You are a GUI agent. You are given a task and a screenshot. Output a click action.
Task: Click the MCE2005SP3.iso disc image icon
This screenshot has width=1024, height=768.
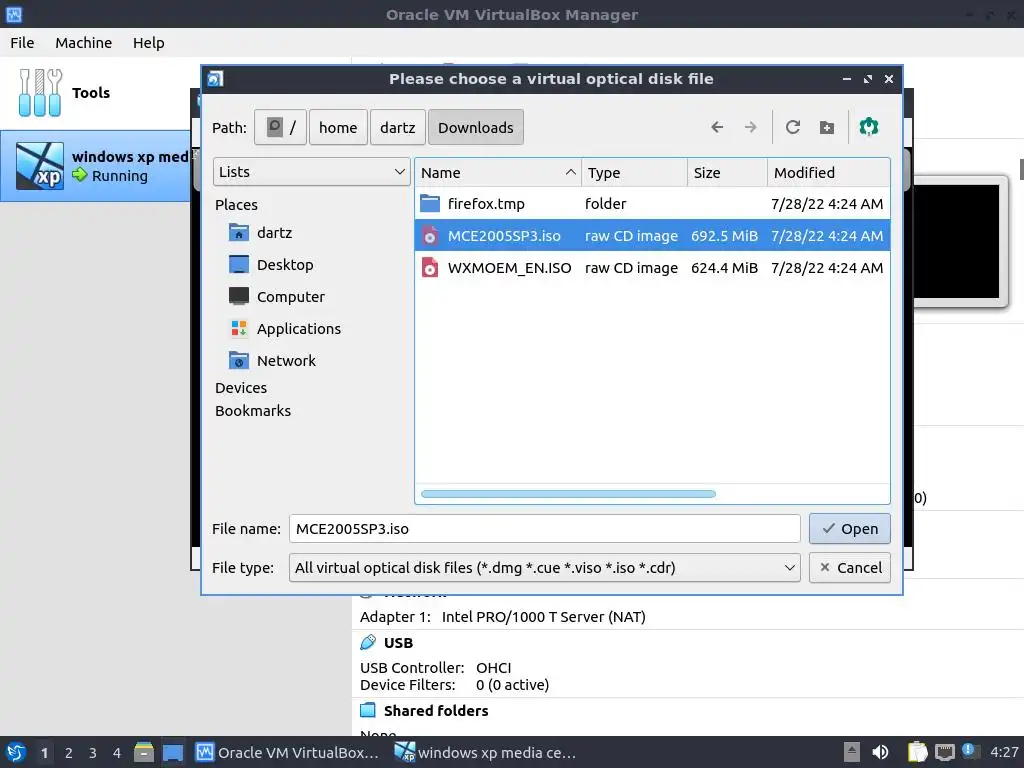[430, 236]
